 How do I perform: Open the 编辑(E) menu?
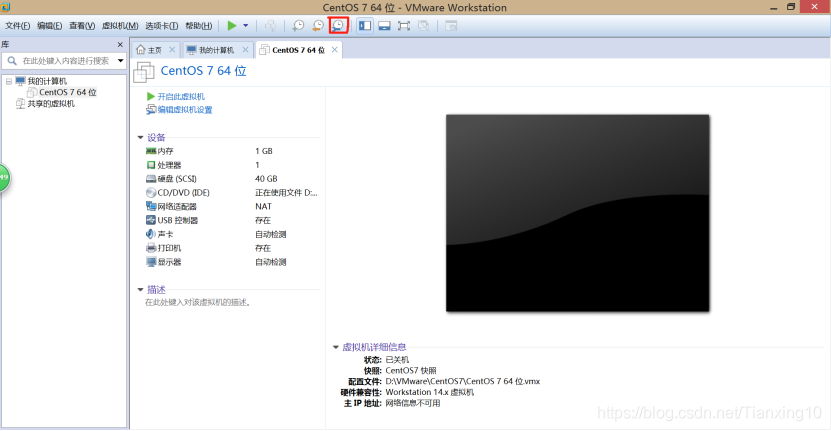(49, 25)
